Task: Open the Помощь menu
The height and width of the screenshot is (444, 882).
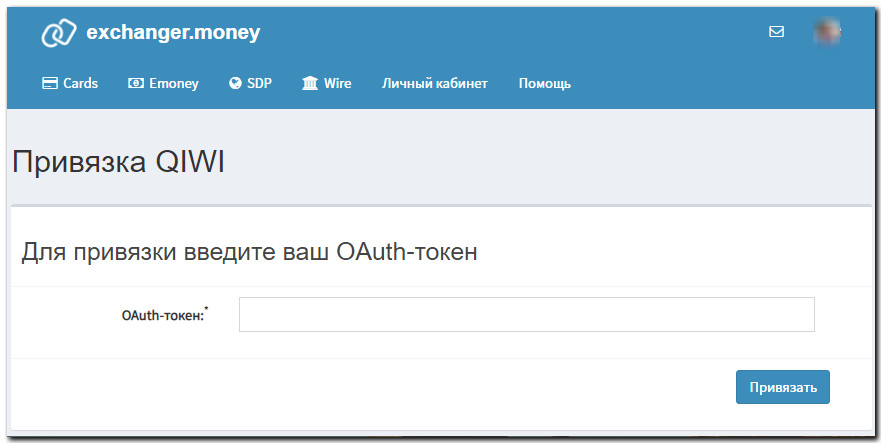Action: [544, 83]
